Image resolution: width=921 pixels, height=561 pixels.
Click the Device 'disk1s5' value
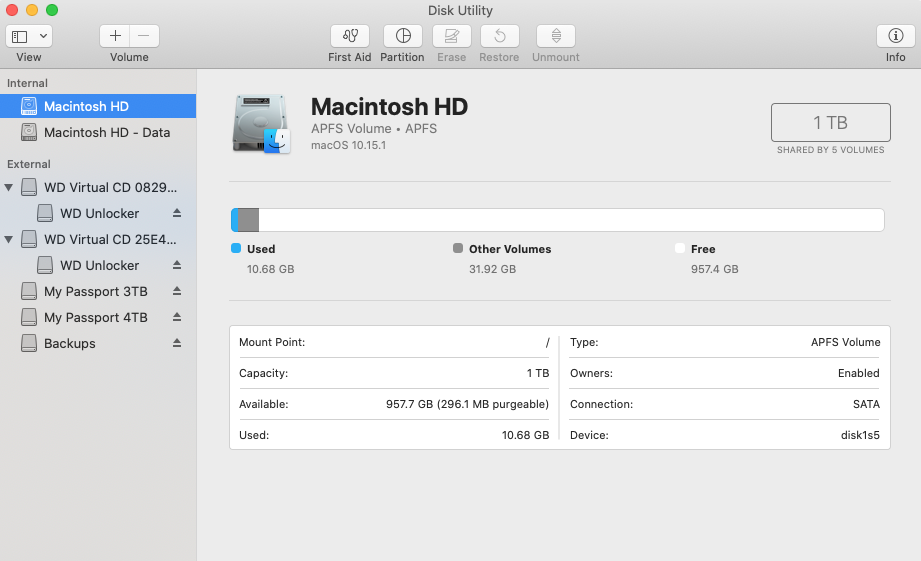pyautogui.click(x=860, y=435)
